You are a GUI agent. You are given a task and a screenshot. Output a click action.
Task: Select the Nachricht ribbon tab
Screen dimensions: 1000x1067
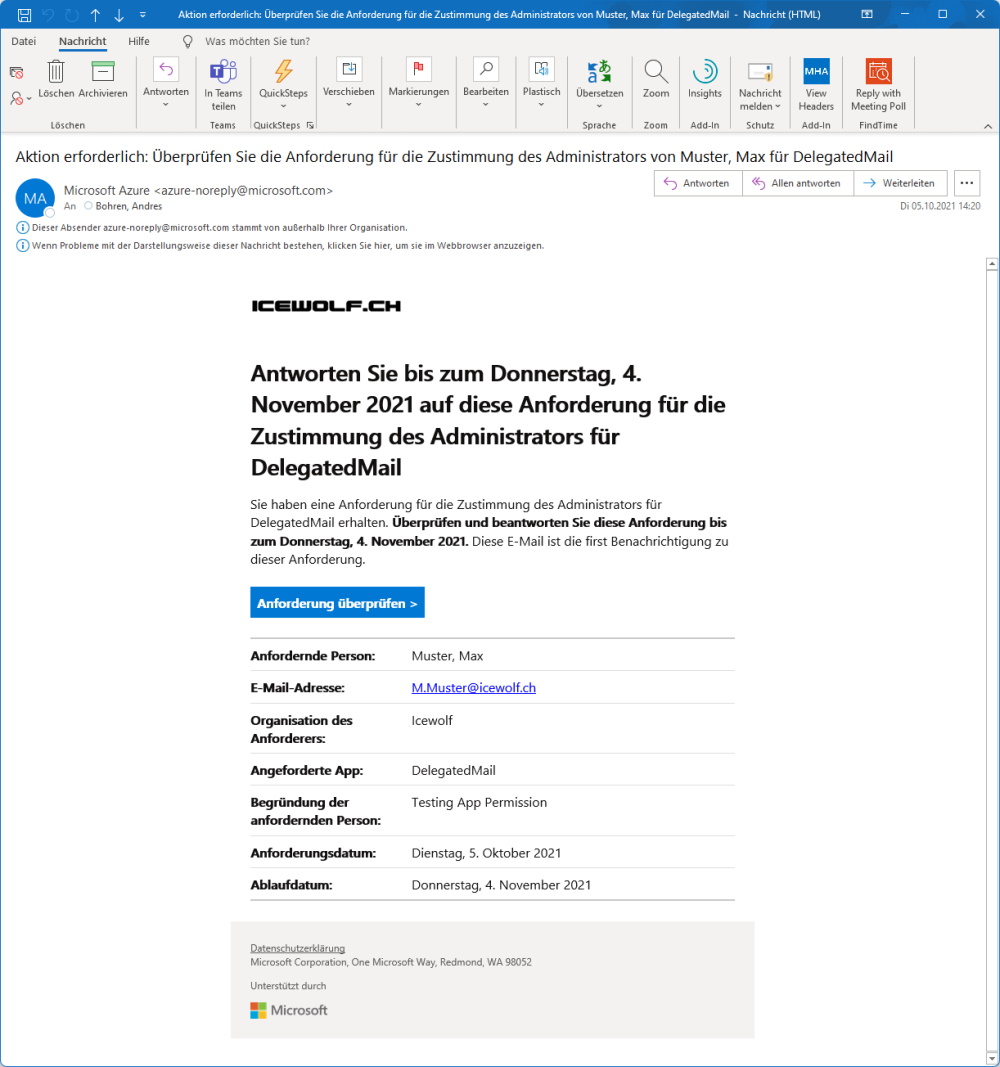[82, 42]
